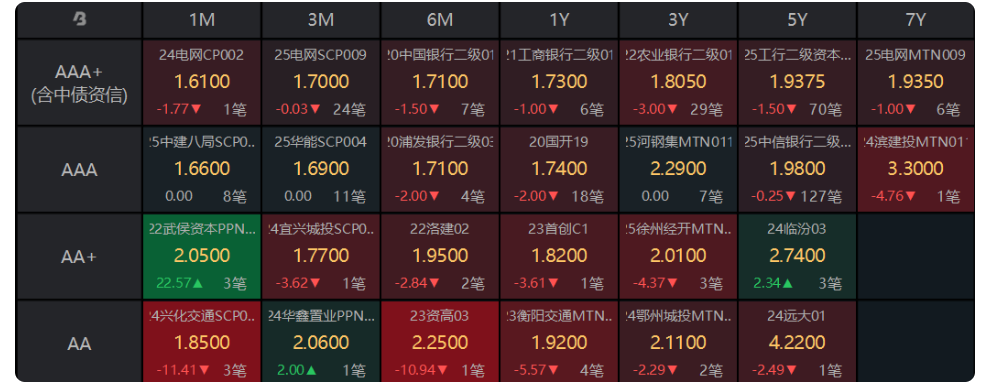Image resolution: width=986 pixels, height=385 pixels.
Task: Click the 24临汾03 bond at 2.7400
Action: pyautogui.click(x=797, y=257)
